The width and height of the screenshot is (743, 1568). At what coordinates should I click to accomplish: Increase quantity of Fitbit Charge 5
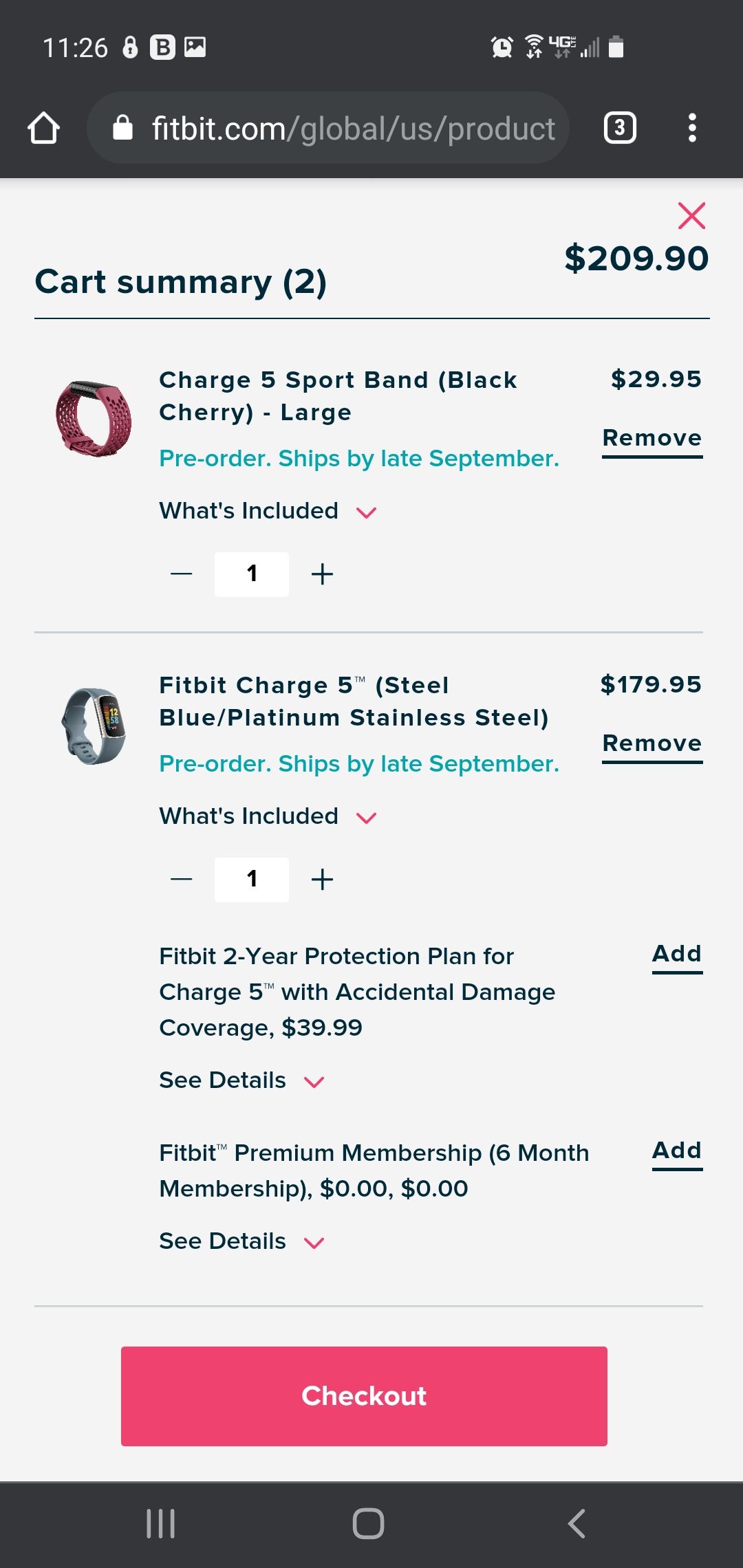(x=322, y=880)
